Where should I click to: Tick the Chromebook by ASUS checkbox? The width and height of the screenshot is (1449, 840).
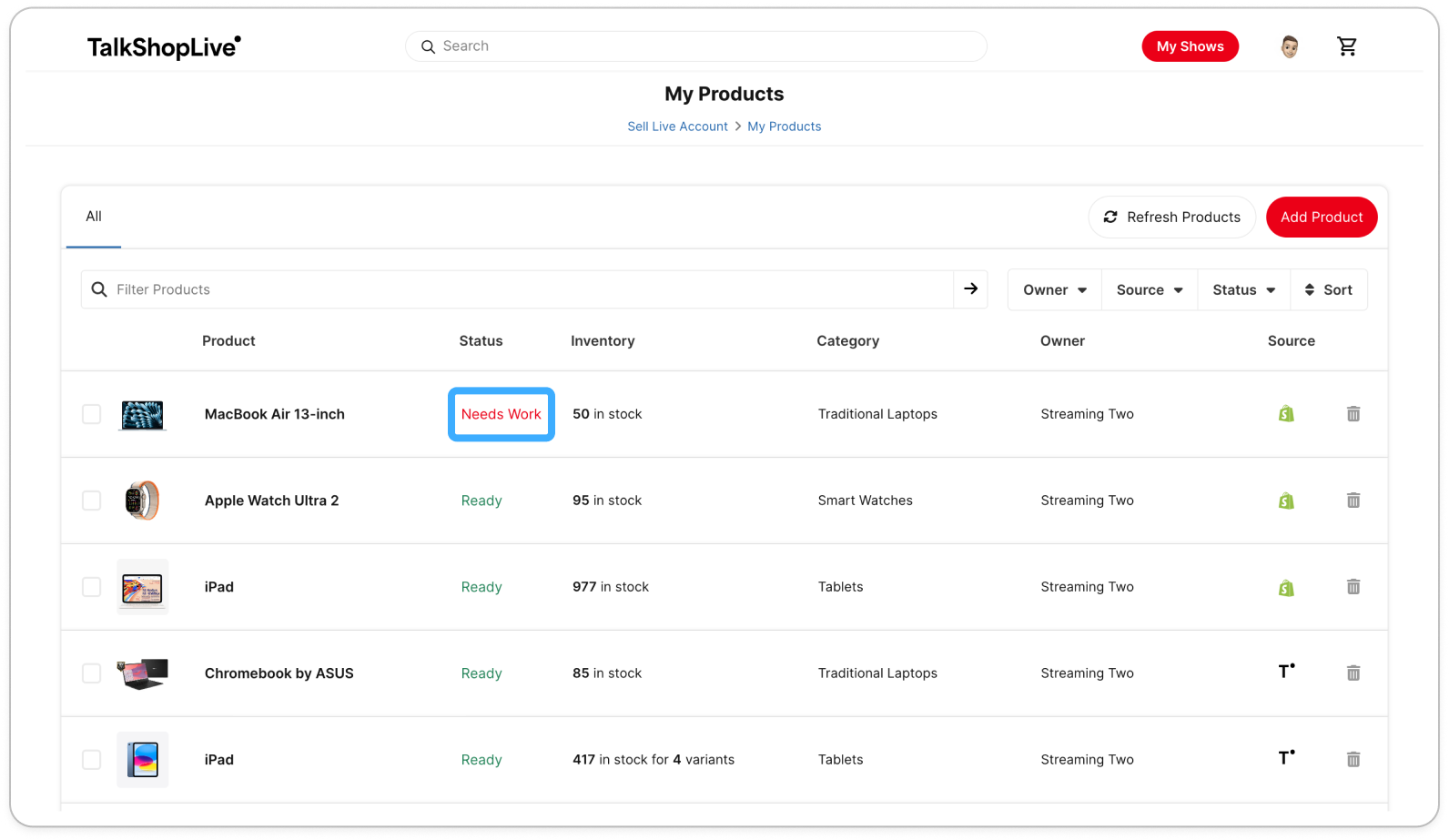coord(92,673)
